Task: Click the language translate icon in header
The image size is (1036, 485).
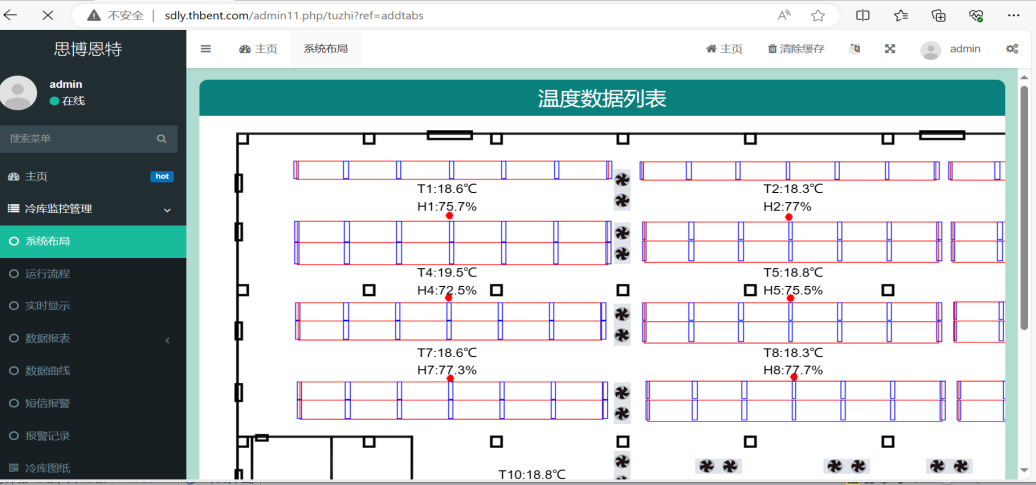Action: [855, 49]
